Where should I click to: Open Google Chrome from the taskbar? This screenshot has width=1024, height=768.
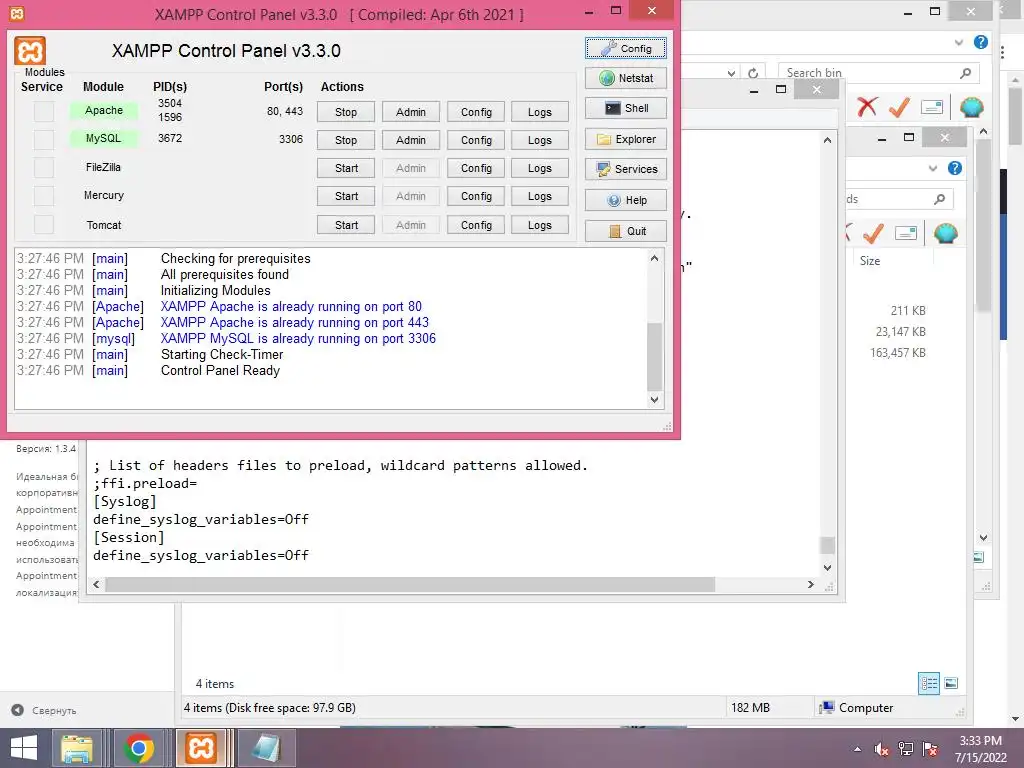click(138, 748)
